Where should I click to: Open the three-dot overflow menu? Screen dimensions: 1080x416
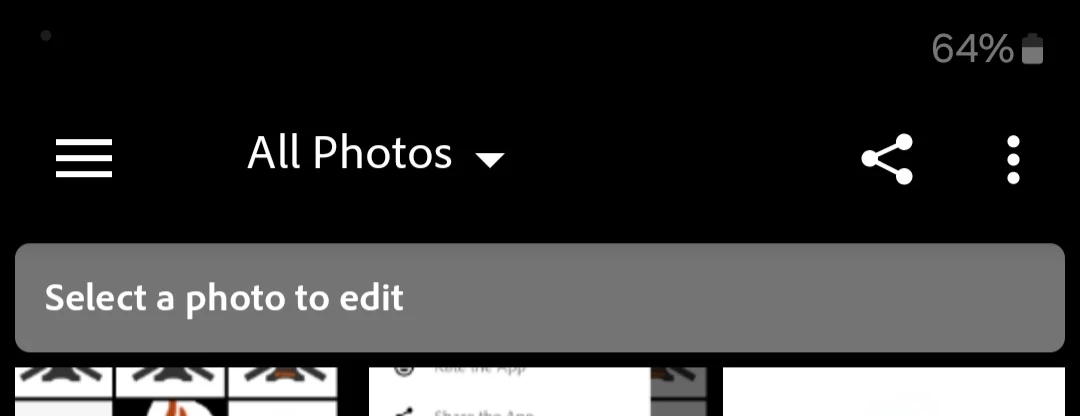pos(1013,160)
